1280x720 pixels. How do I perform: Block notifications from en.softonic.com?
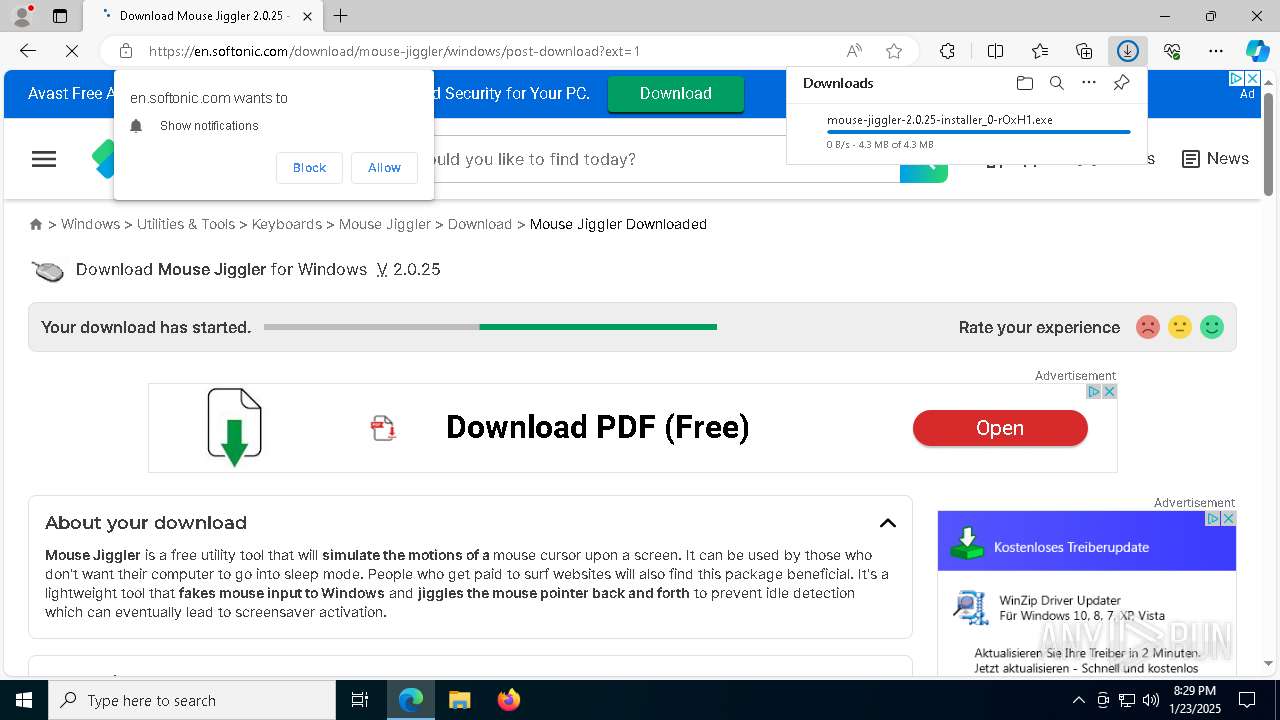[309, 168]
